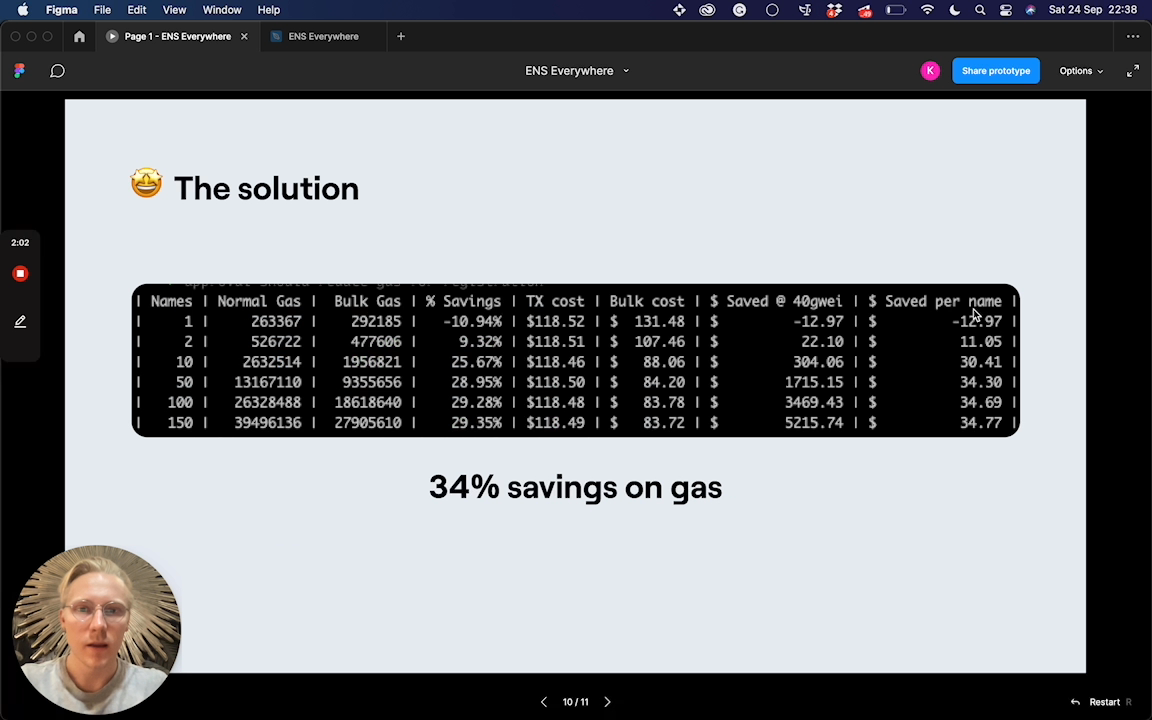Enter fullscreen with the expand arrows icon
Viewport: 1152px width, 720px height.
point(1133,71)
